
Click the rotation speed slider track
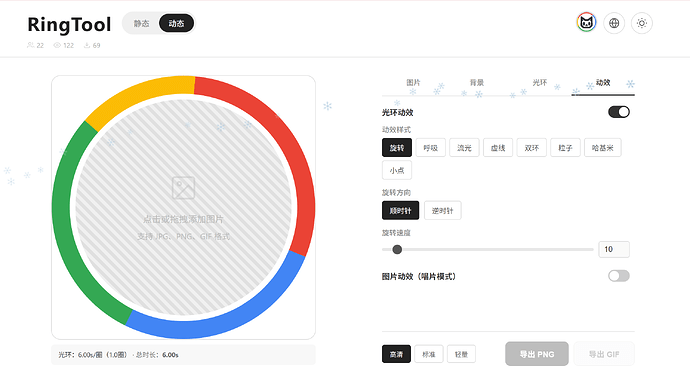pos(488,249)
